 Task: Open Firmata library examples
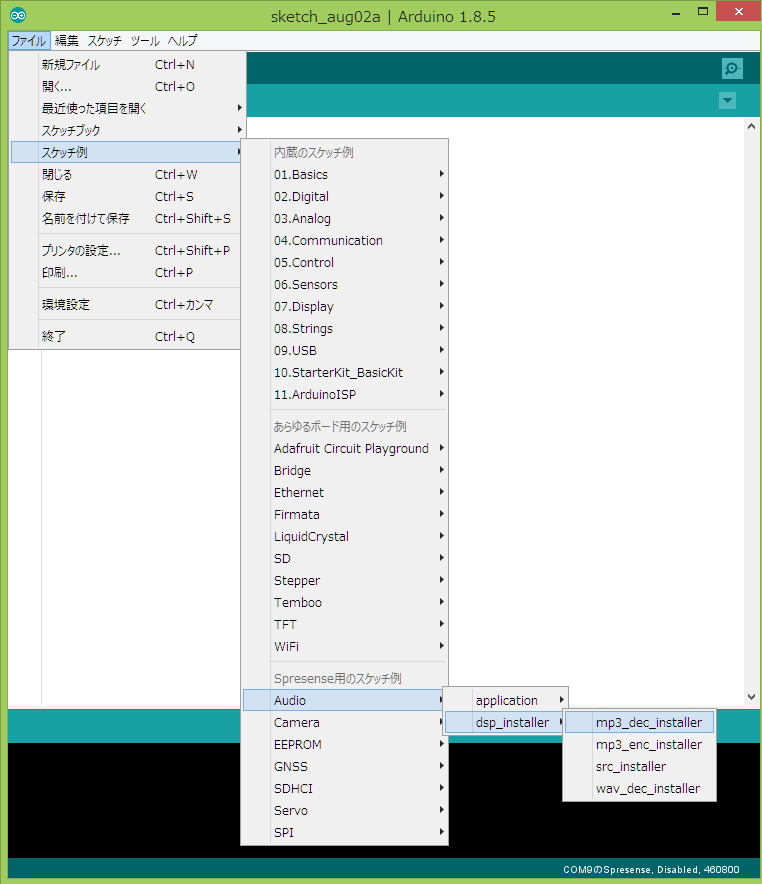pyautogui.click(x=345, y=515)
